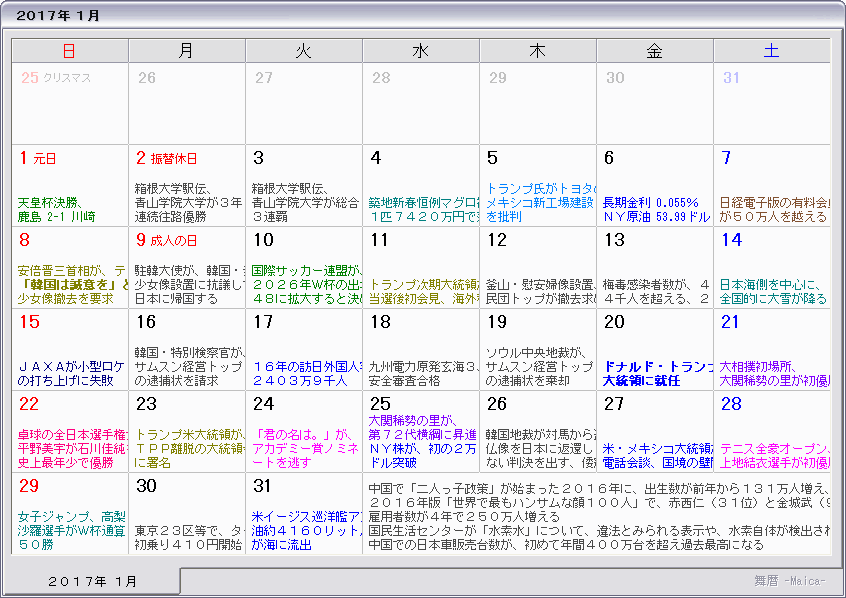Select January 1 元日 date

tap(37, 158)
